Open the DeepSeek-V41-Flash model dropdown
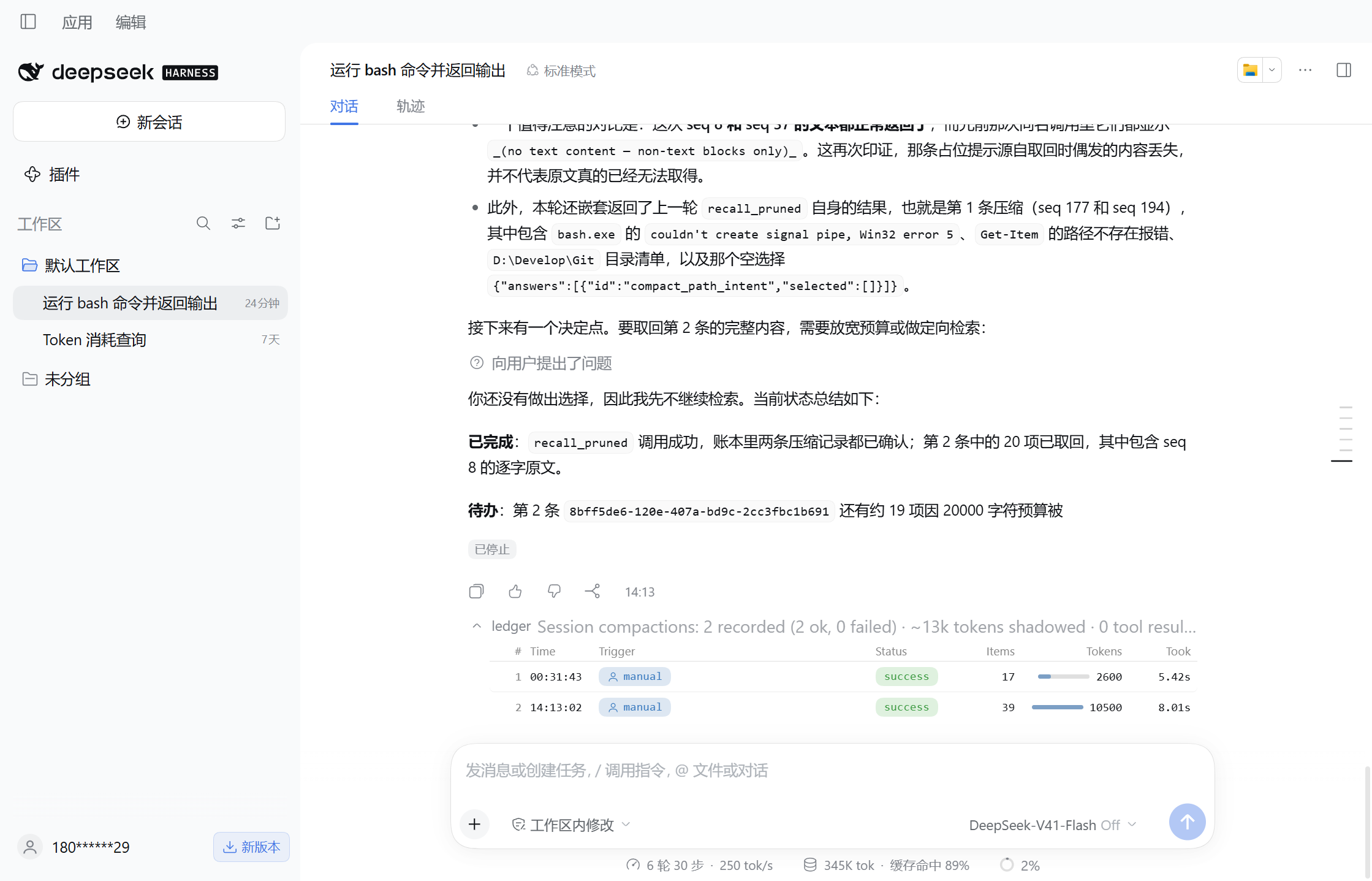The height and width of the screenshot is (881, 1372). [x=1053, y=825]
